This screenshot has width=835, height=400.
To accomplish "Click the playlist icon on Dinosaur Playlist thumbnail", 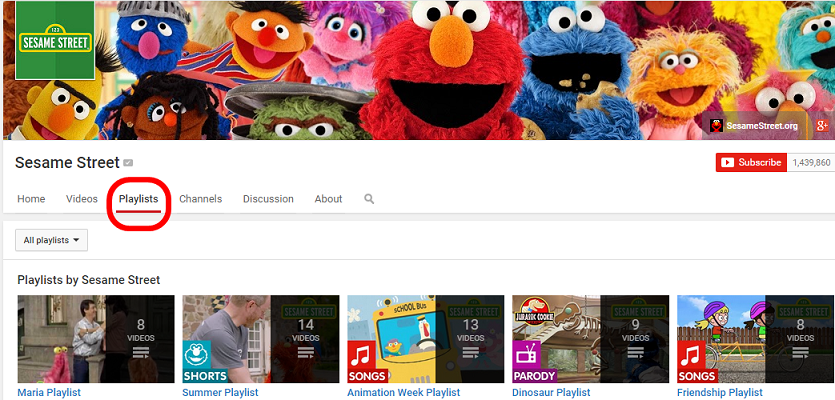I will point(635,353).
